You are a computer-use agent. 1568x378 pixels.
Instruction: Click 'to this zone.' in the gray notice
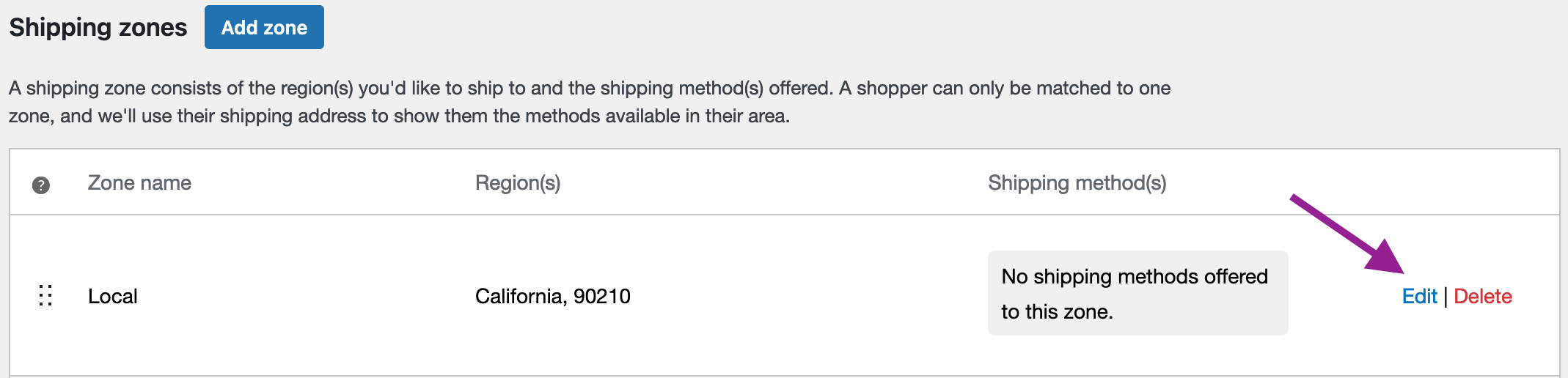1057,312
